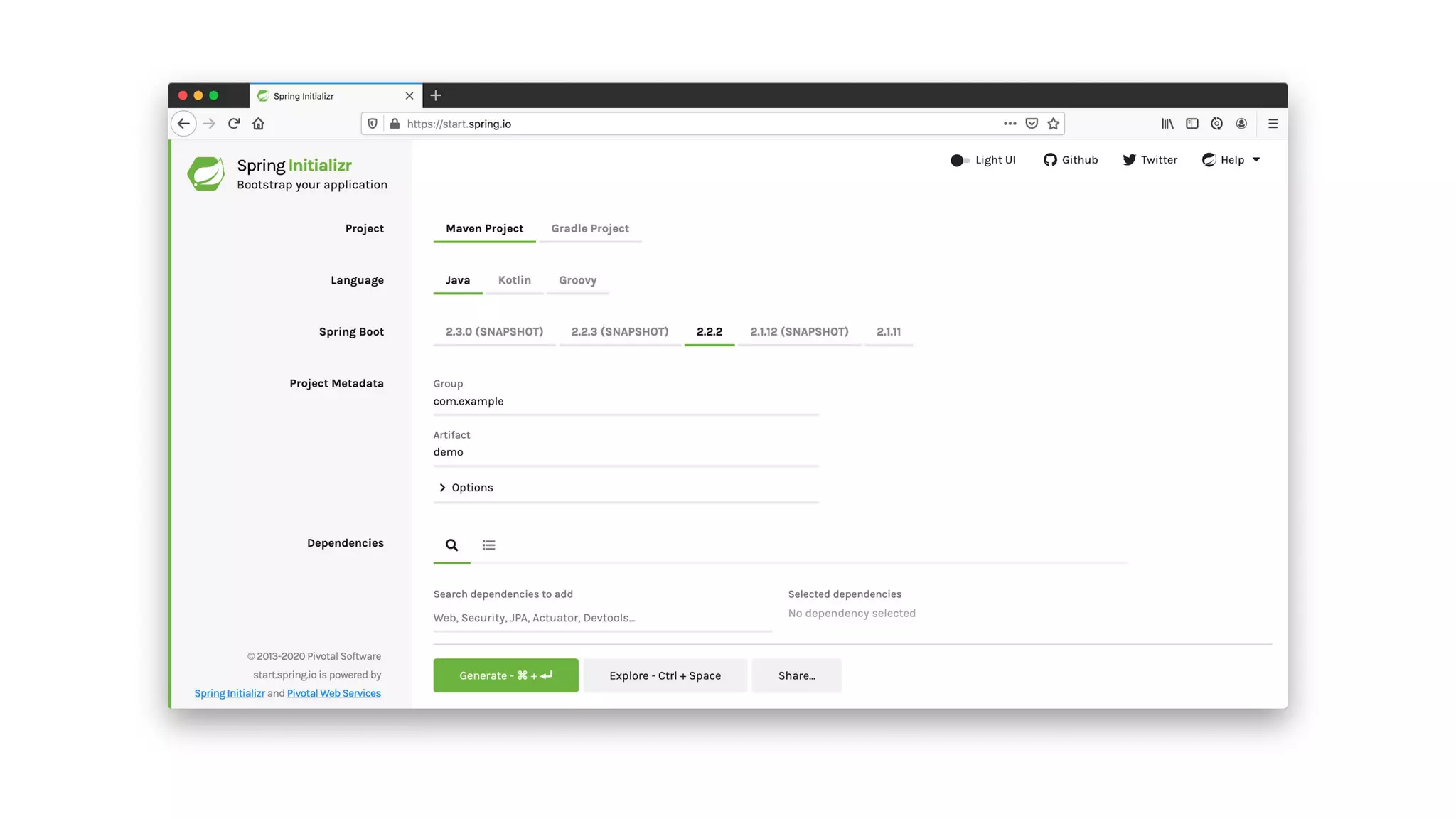
Task: Bookmark page with star icon
Action: [1053, 124]
